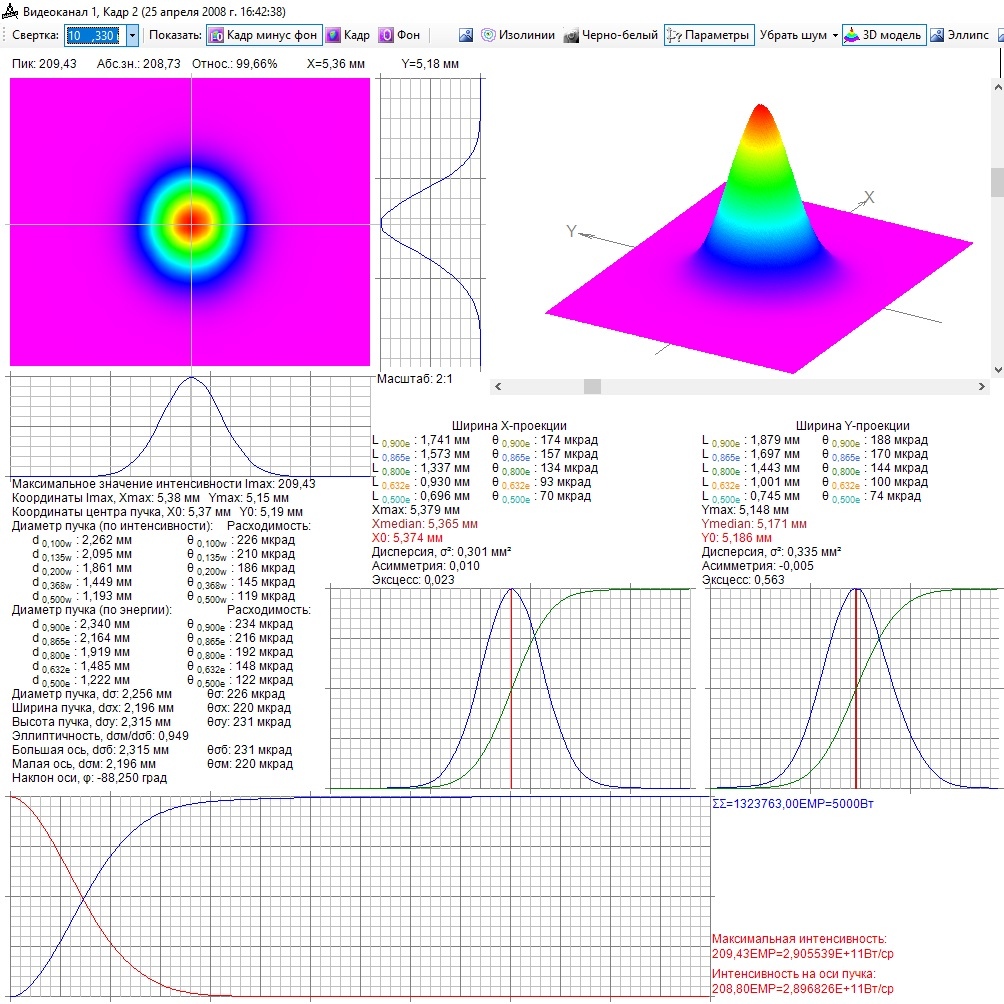Image resolution: width=1004 pixels, height=1004 pixels.
Task: Show Кадр минус фон image
Action: tap(264, 35)
